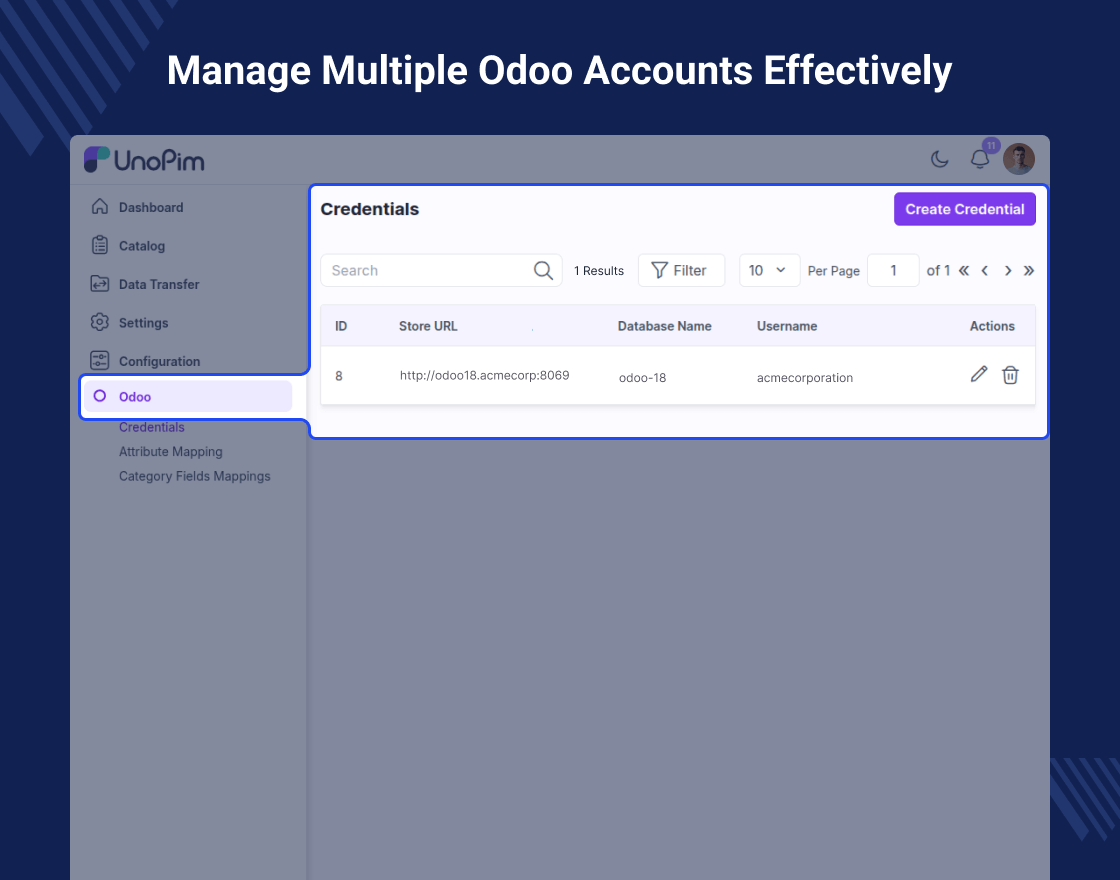Open the Credentials submenu link
This screenshot has width=1120, height=880.
pos(151,427)
